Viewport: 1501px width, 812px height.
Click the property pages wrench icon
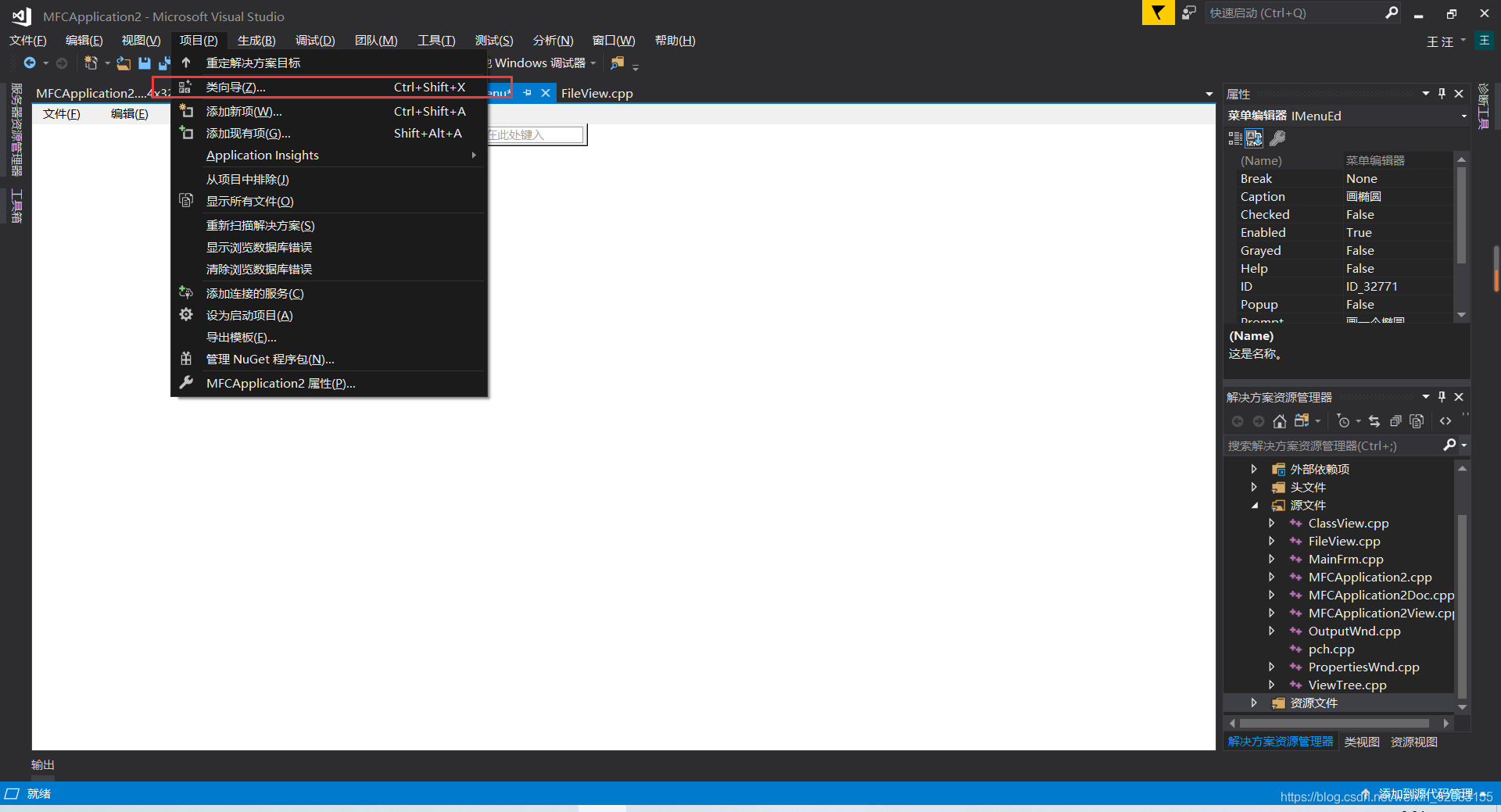pos(1277,138)
